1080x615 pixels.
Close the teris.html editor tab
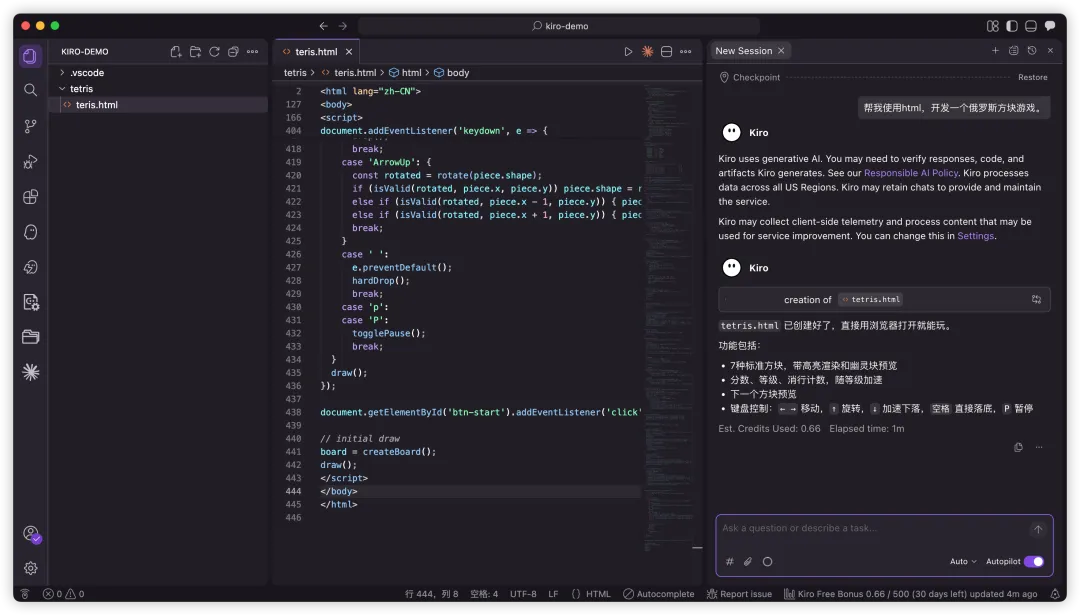(349, 52)
